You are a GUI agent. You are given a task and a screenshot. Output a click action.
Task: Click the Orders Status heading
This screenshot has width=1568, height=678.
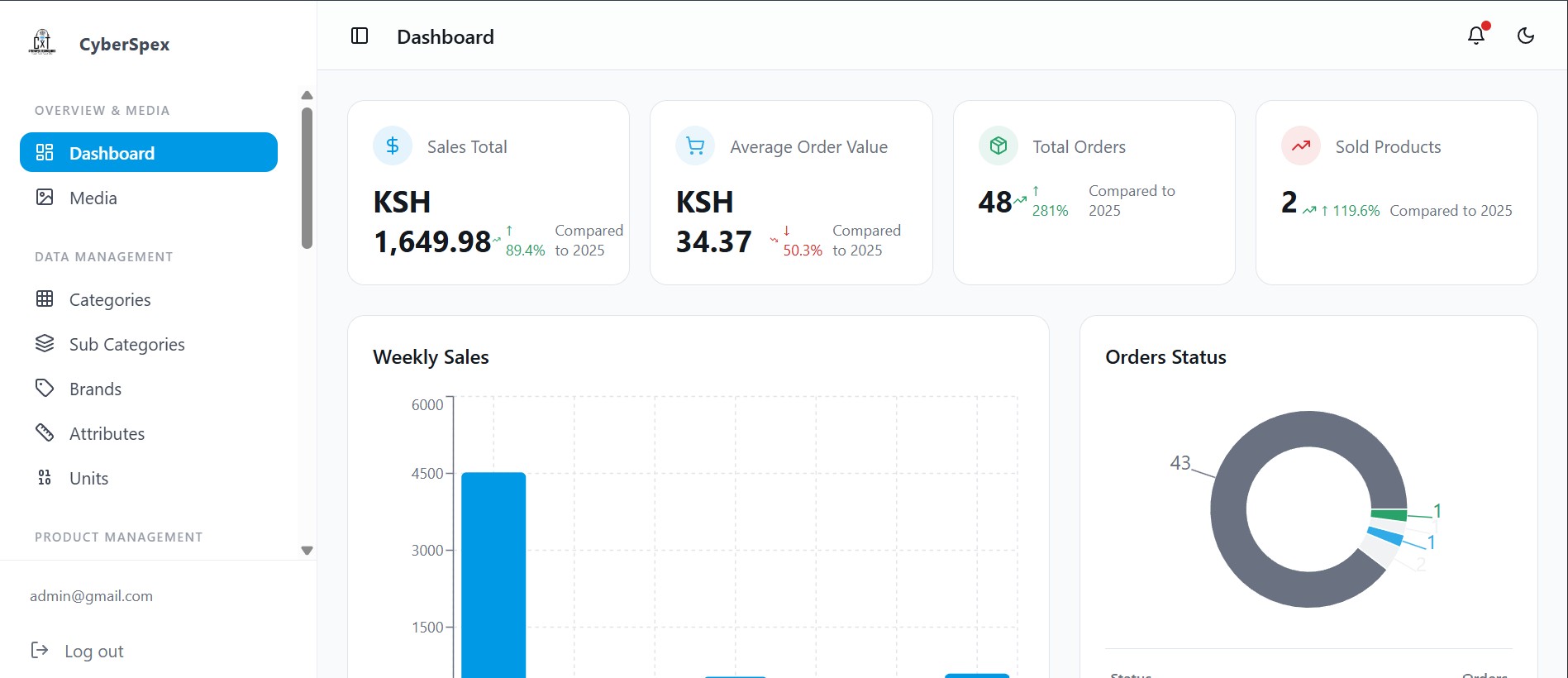coord(1165,357)
